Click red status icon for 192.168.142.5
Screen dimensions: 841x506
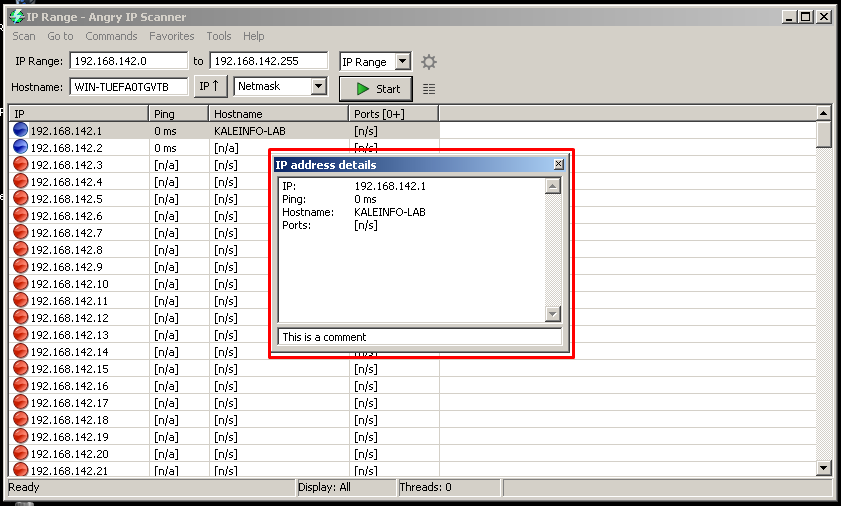(20, 198)
